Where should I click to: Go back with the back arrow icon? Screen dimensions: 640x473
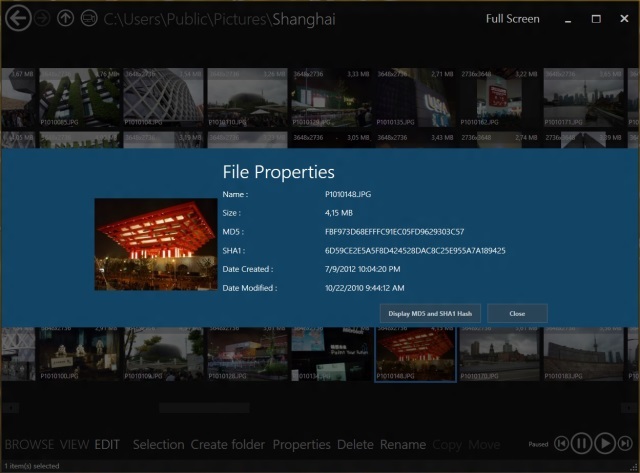[18, 18]
